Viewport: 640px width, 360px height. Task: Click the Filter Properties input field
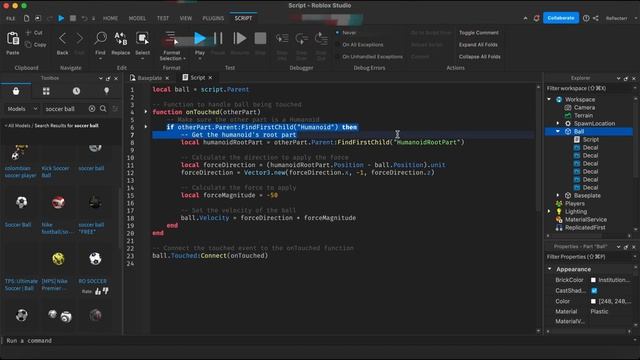coord(588,257)
